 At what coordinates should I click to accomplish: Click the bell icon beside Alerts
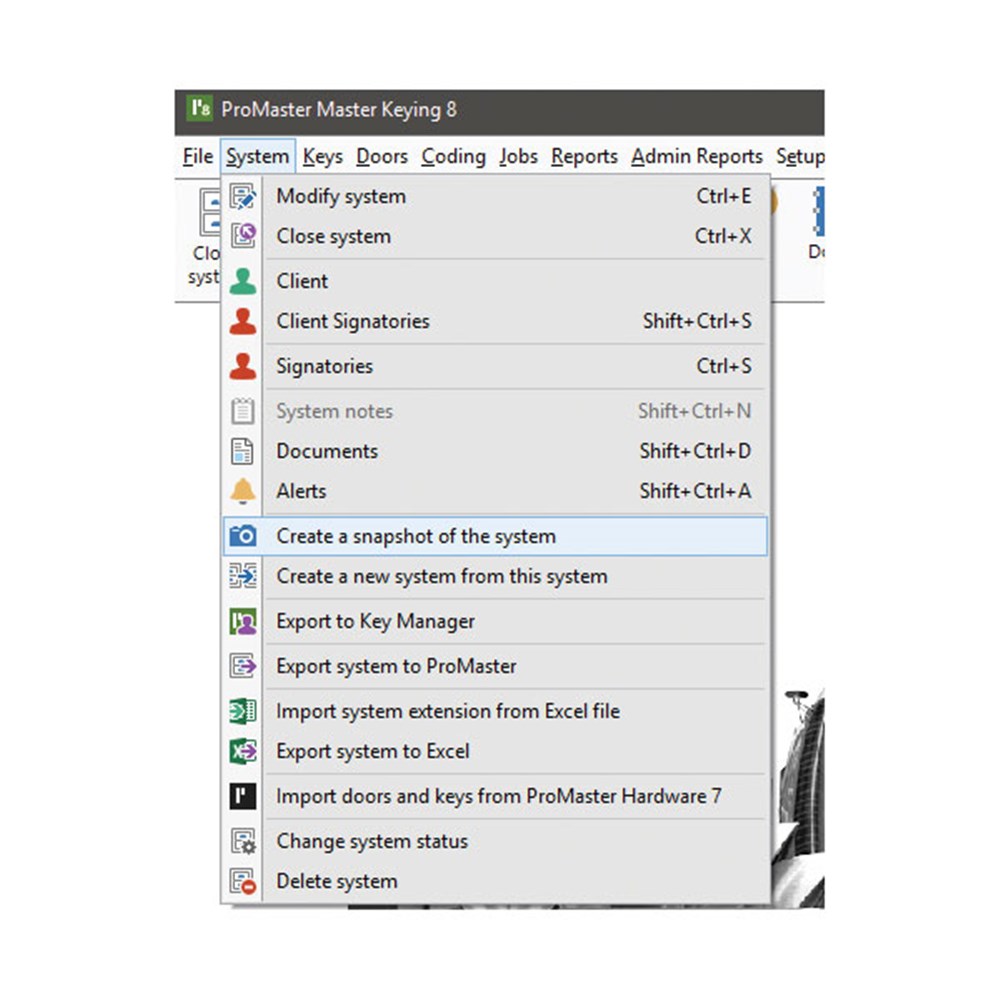tap(242, 491)
